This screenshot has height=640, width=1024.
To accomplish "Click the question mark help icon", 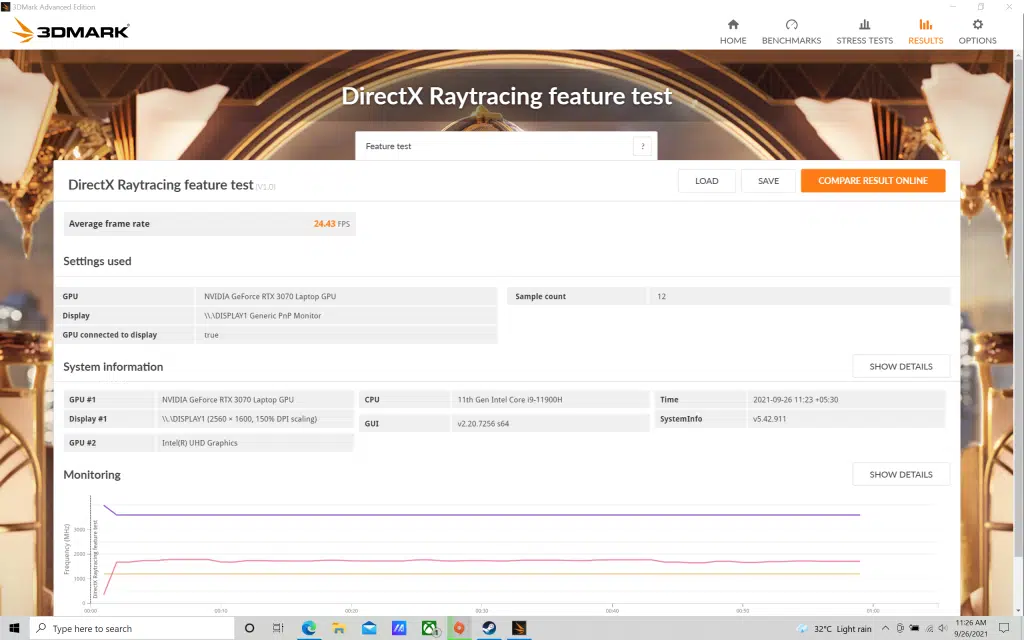I will coord(643,146).
